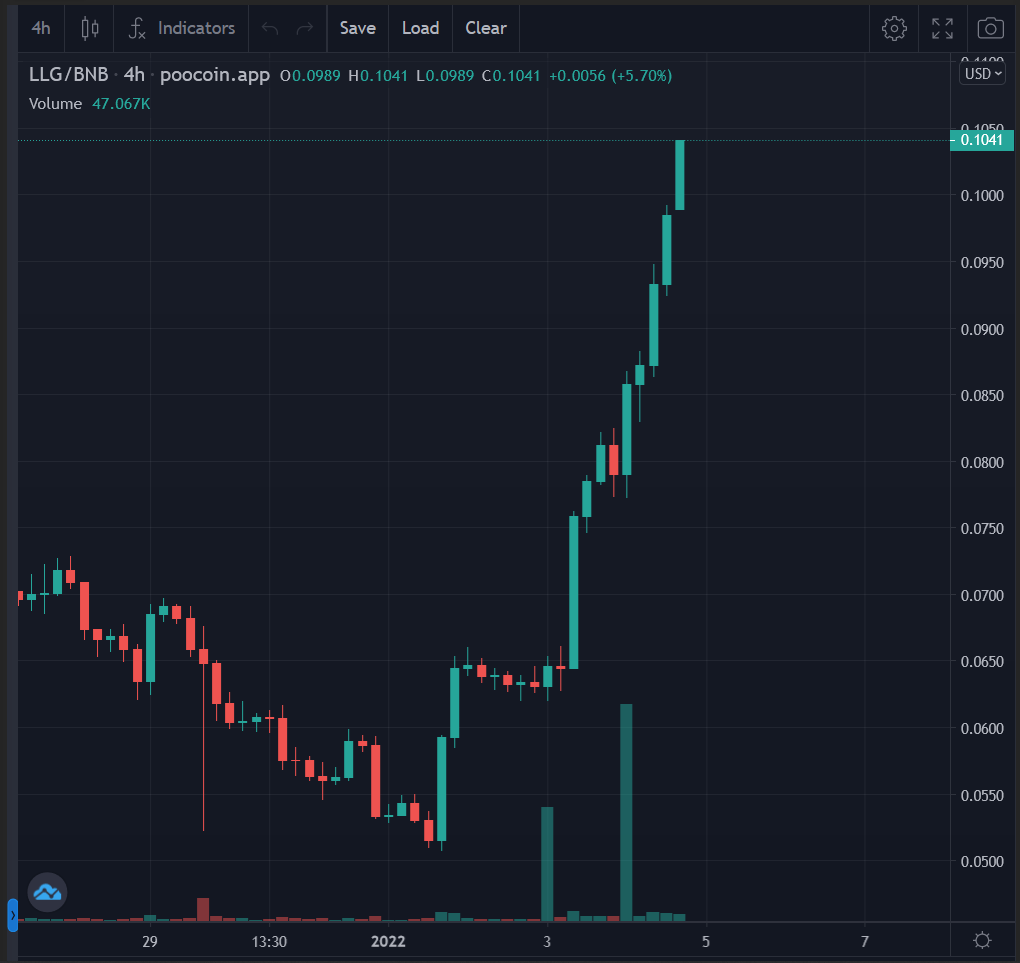Click the 0.0550 price axis label

[982, 795]
